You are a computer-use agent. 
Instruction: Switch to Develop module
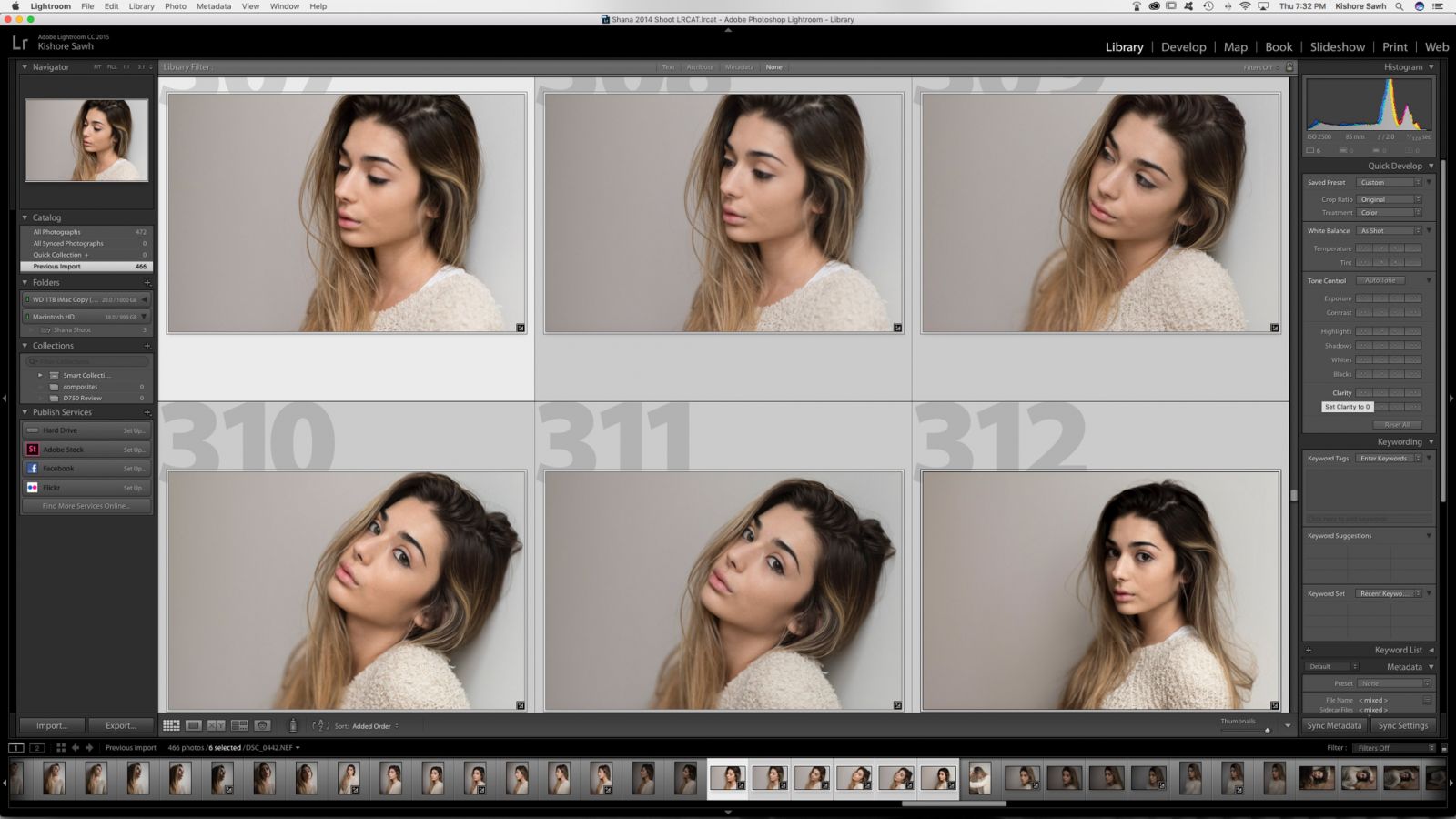(x=1183, y=47)
